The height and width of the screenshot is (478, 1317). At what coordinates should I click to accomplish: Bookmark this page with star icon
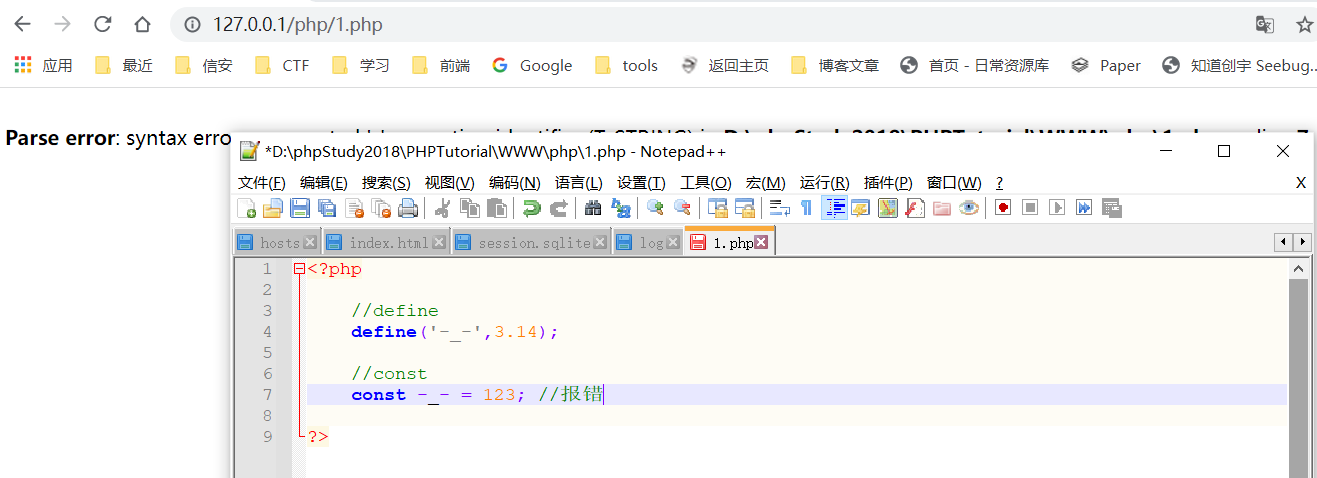(1304, 24)
